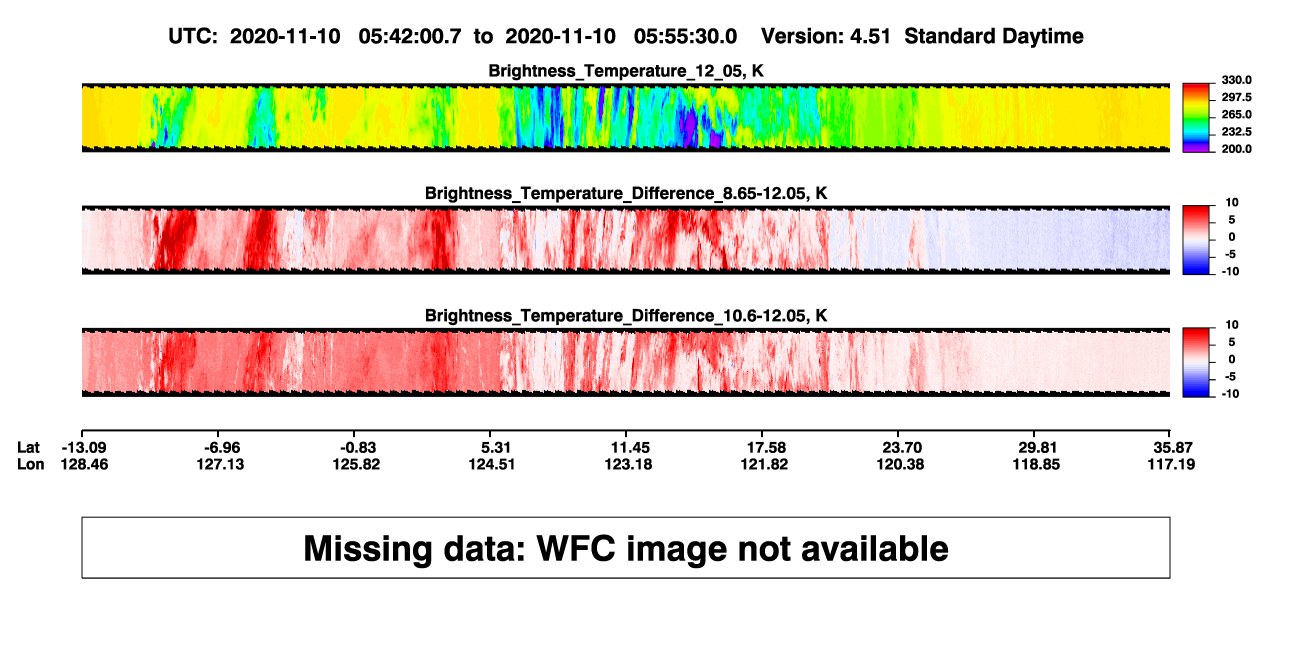Click the red-blue colorbar of 8.65-12.05 plot
The width and height of the screenshot is (1300, 667).
click(x=1196, y=240)
